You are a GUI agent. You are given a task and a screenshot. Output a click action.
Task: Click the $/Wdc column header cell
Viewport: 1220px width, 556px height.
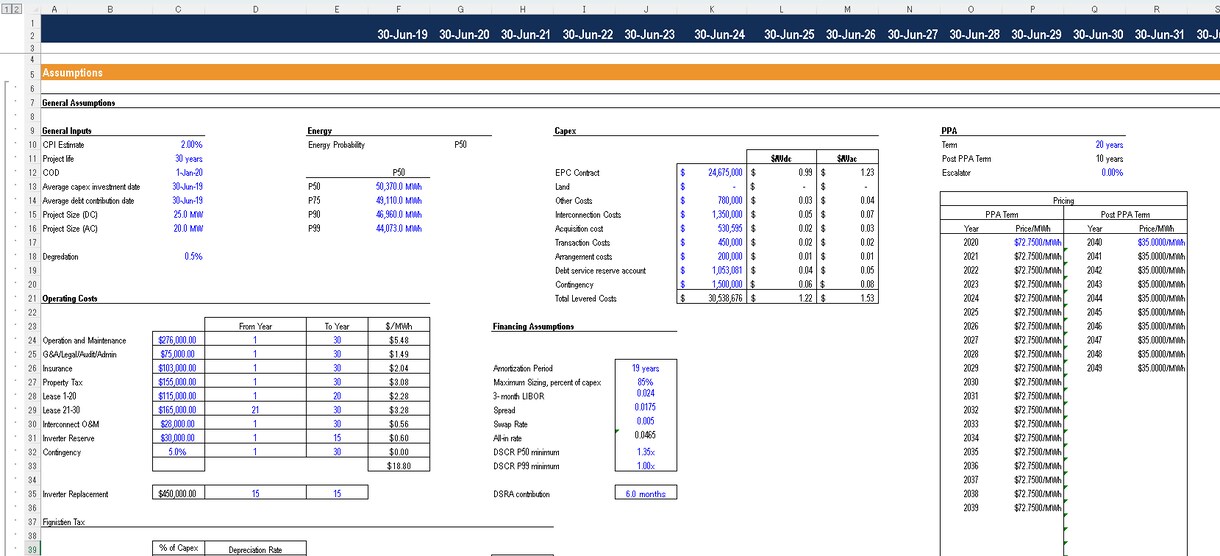(781, 159)
